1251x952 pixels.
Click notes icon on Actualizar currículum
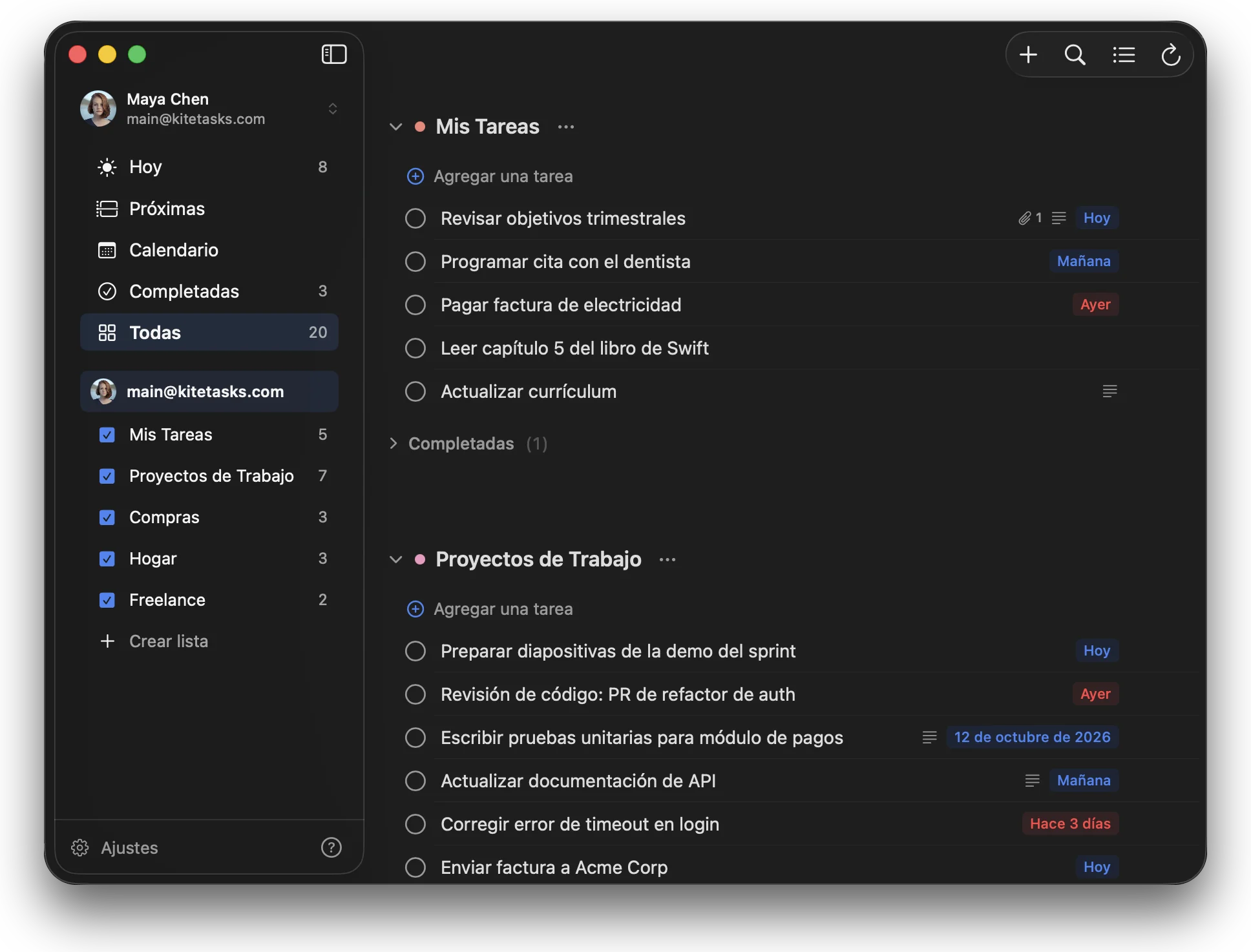(x=1109, y=391)
